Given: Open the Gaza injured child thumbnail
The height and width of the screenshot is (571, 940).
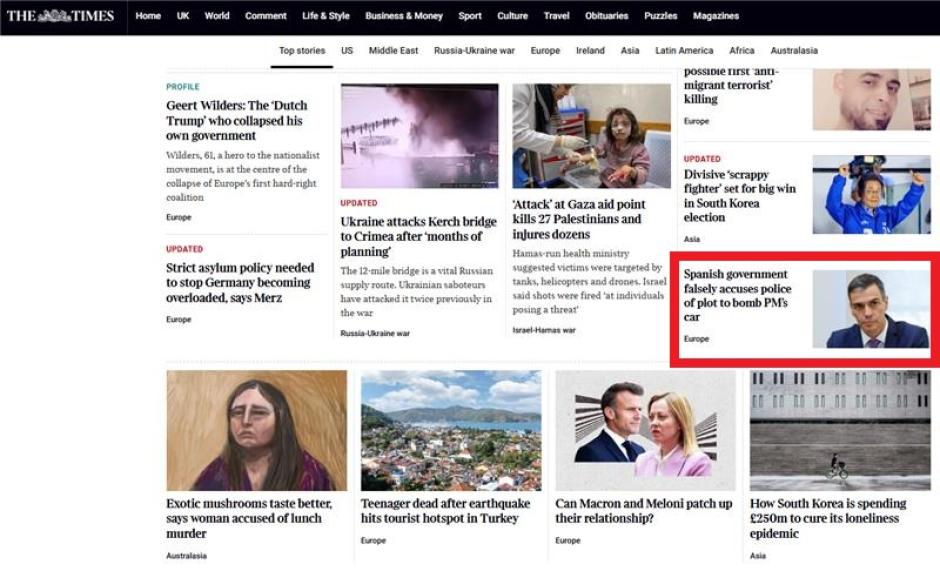Looking at the screenshot, I should pos(591,136).
